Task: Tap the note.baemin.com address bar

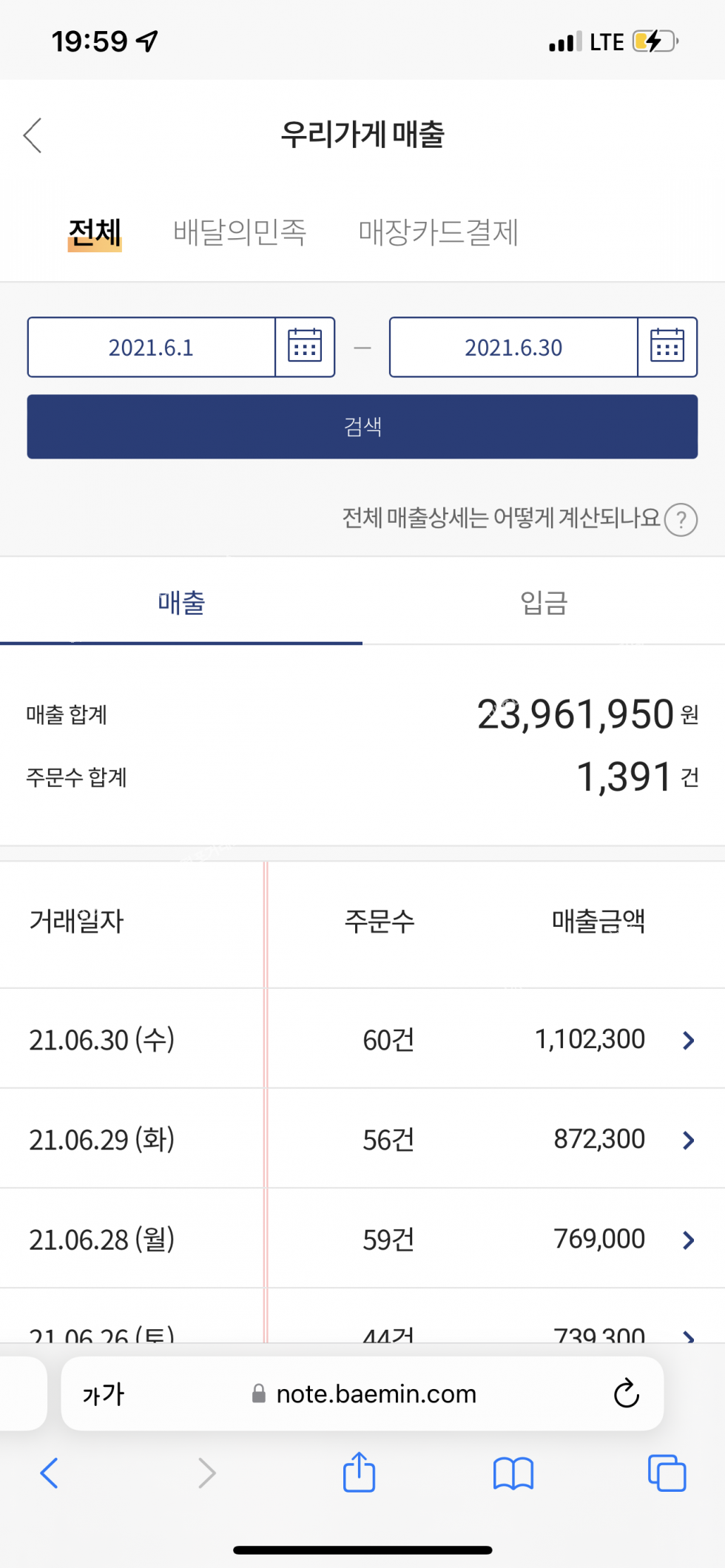Action: coord(376,1394)
